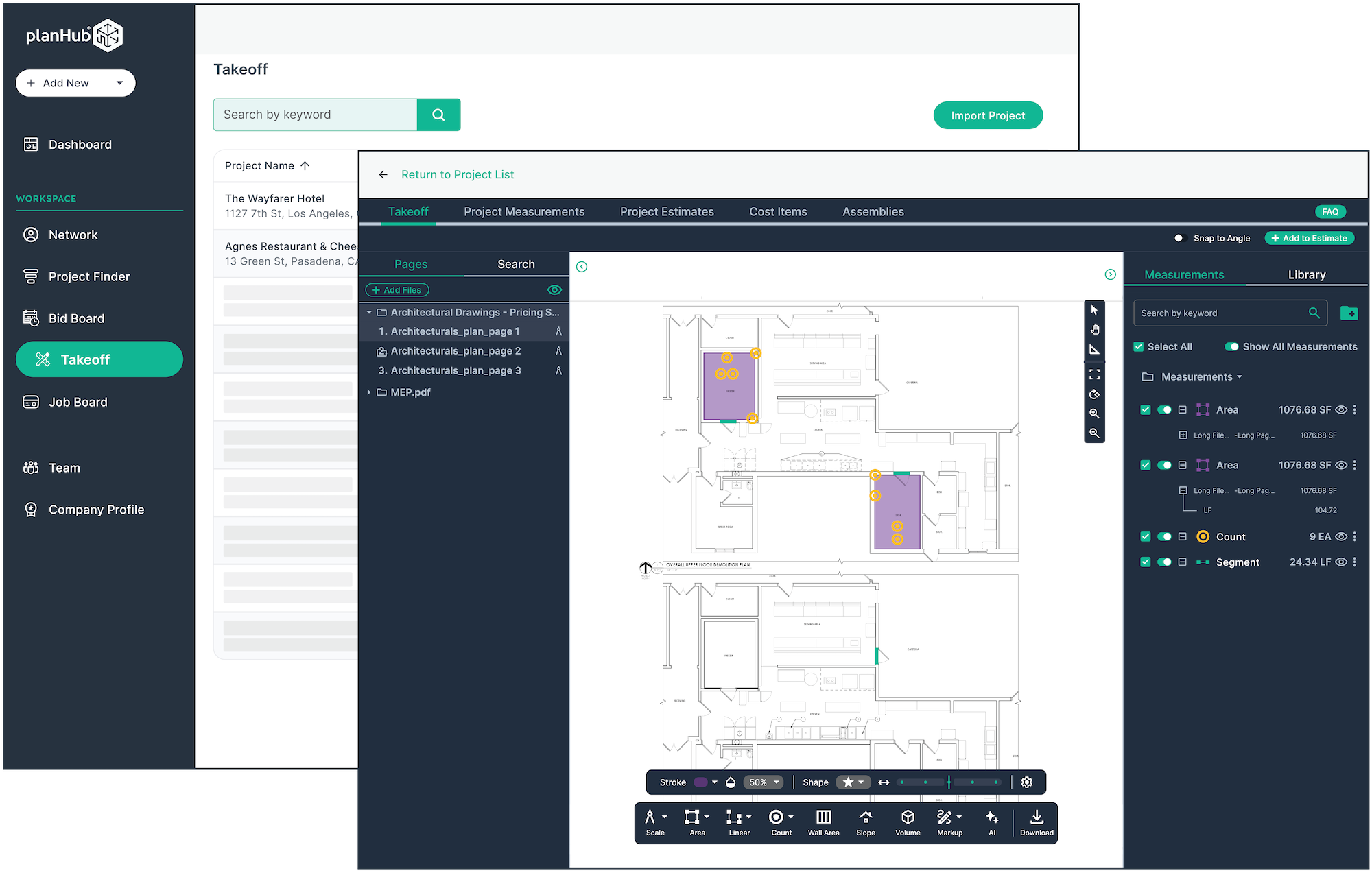Open the Shape style dropdown with the star
The image size is (1372, 873).
point(853,782)
